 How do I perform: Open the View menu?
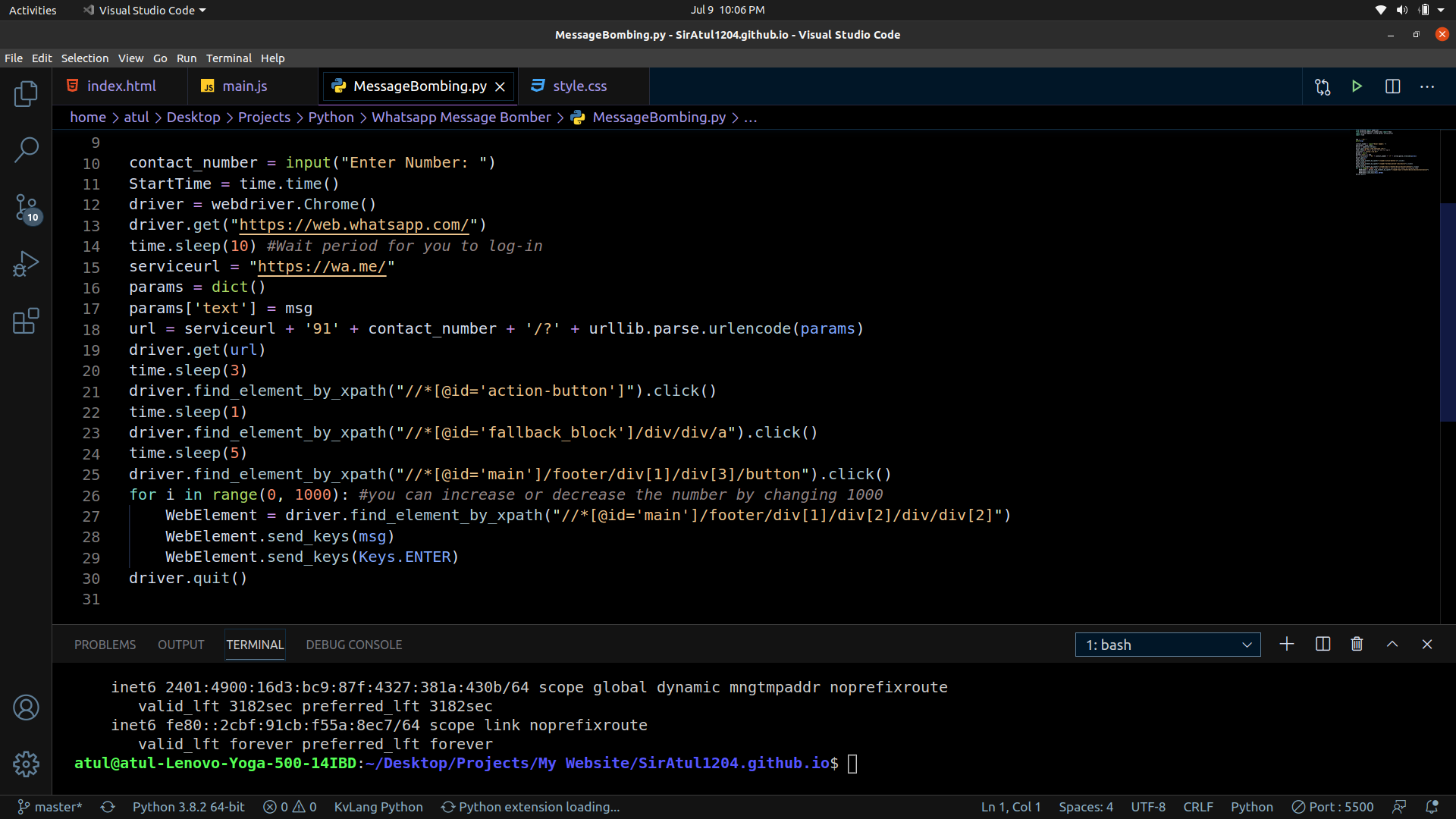click(x=130, y=58)
